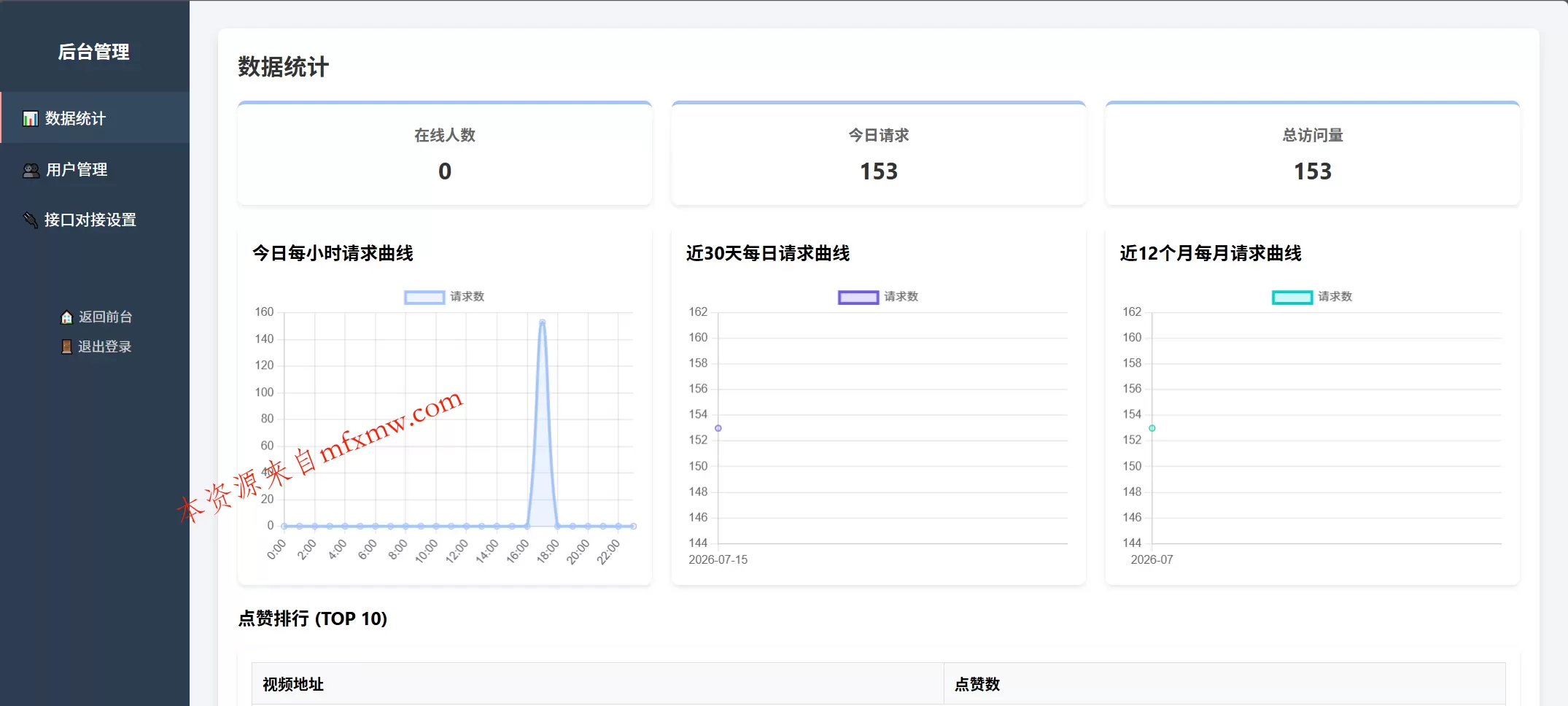Go back via the 返回前台 link
The image size is (1568, 706).
[x=96, y=317]
